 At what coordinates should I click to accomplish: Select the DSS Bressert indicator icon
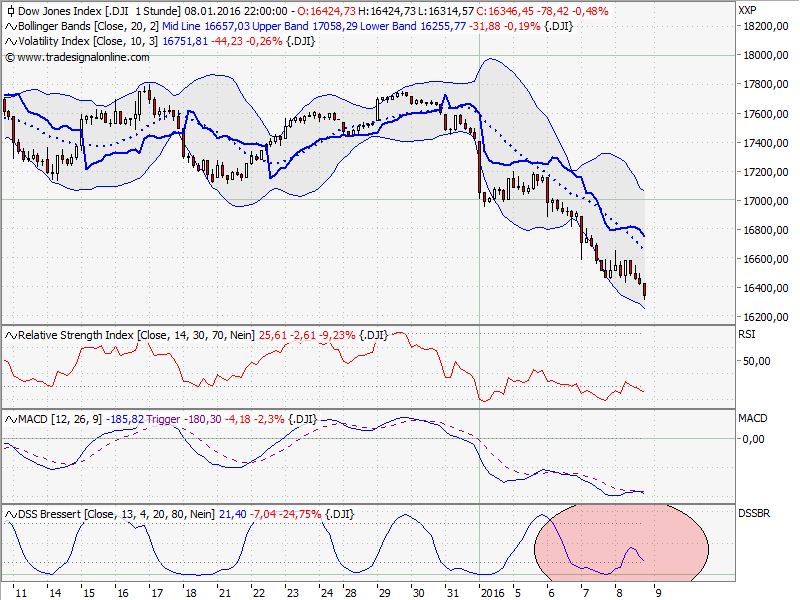click(x=12, y=514)
